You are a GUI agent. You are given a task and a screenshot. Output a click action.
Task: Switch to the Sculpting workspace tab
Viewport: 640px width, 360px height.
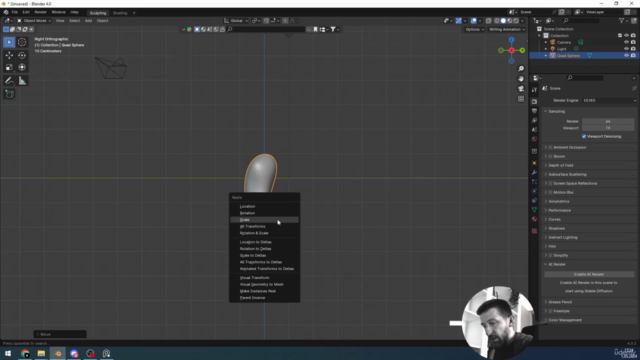(x=98, y=13)
